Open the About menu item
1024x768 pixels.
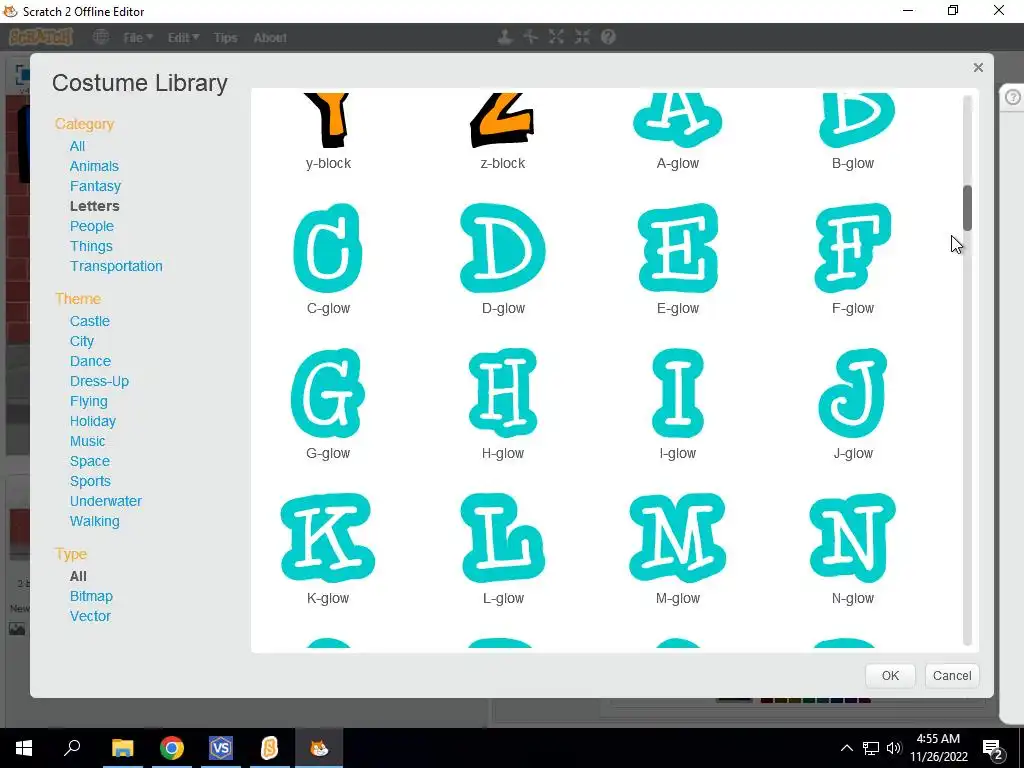pos(270,38)
